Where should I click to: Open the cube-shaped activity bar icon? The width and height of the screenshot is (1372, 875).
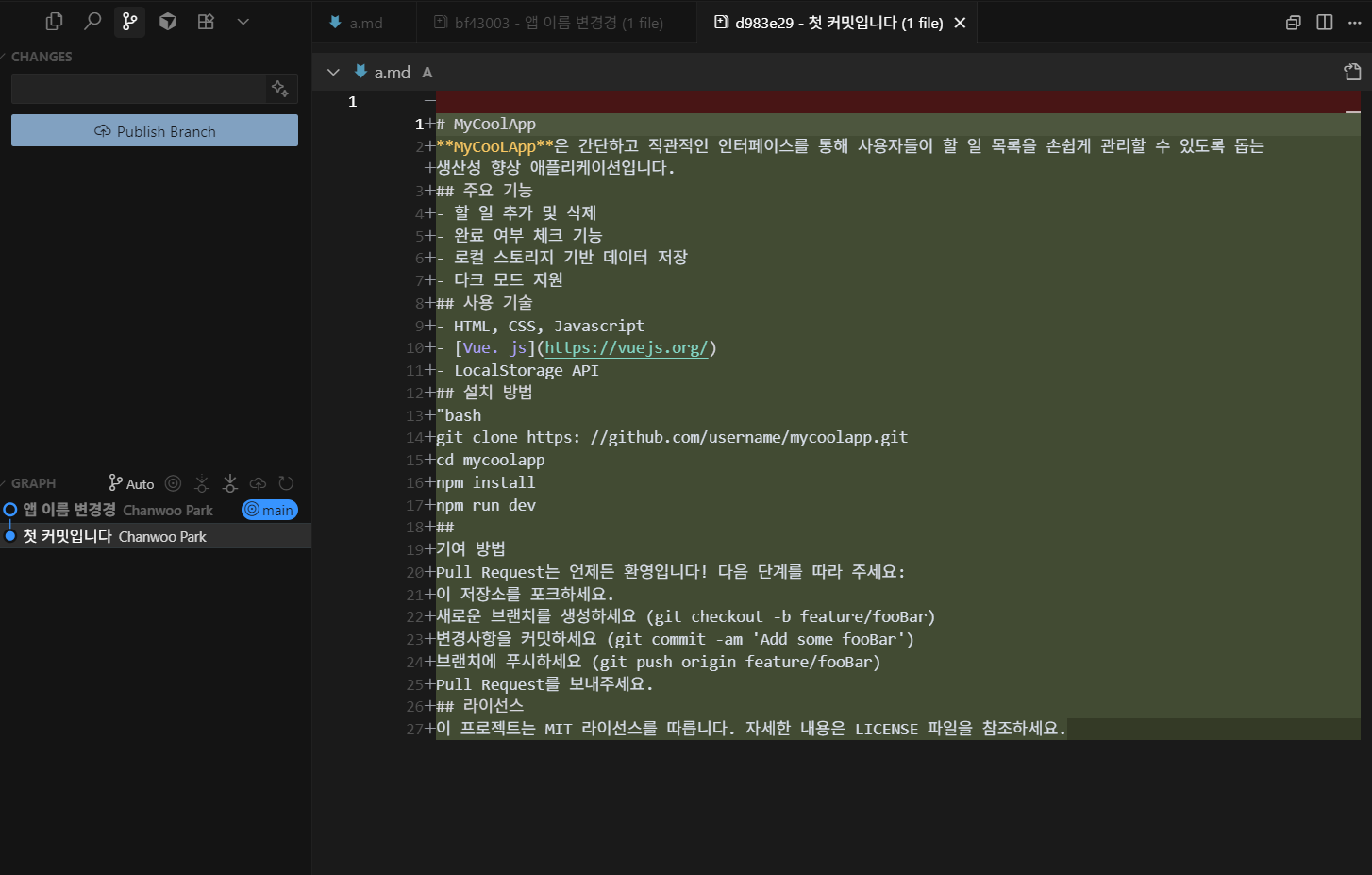168,21
